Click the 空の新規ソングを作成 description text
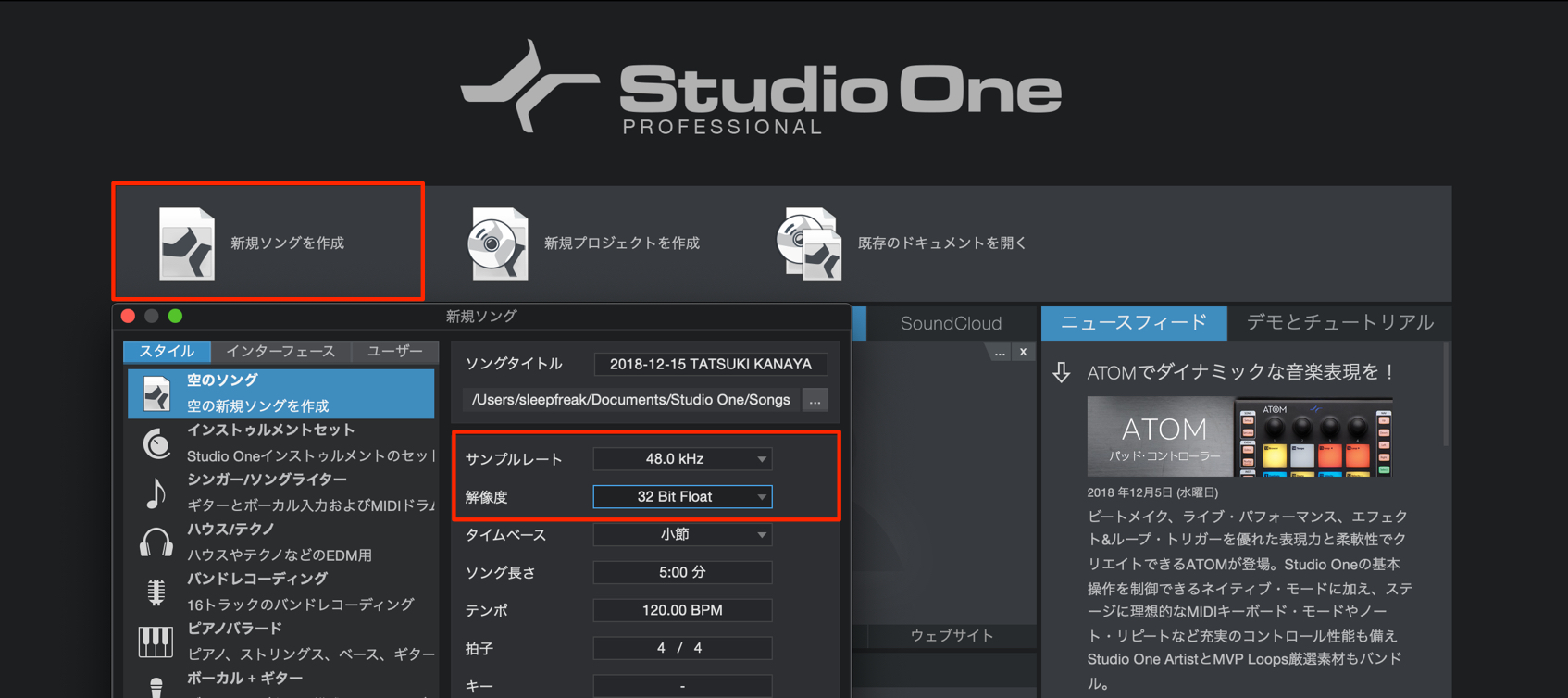 (x=257, y=406)
